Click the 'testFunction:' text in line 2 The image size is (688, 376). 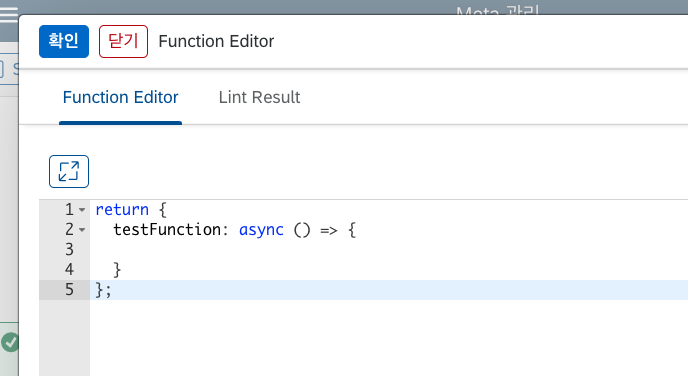[171, 229]
